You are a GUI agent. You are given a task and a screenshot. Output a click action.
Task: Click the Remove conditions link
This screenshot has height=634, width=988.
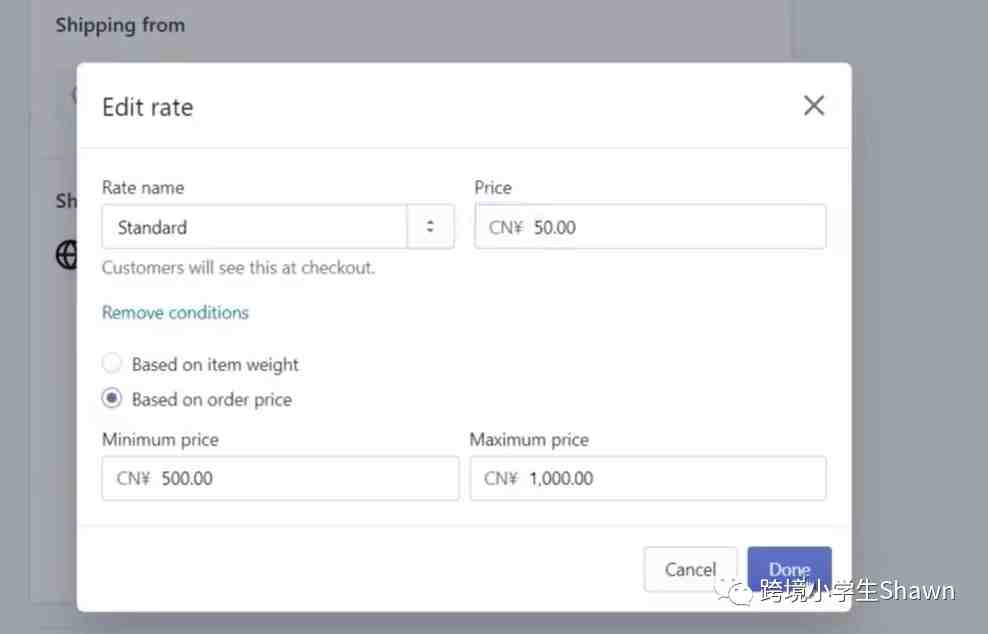click(x=175, y=313)
